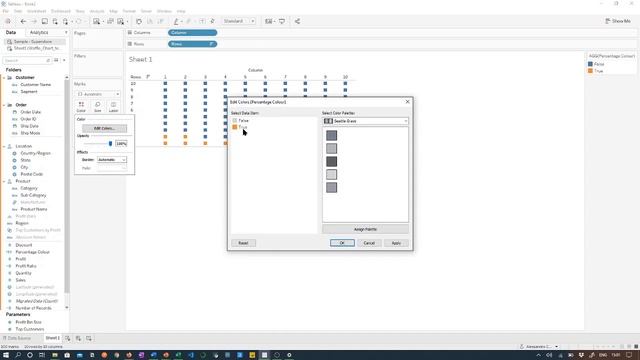The image size is (640, 360).
Task: Collapse the Product hierarchy
Action: pos(4,181)
